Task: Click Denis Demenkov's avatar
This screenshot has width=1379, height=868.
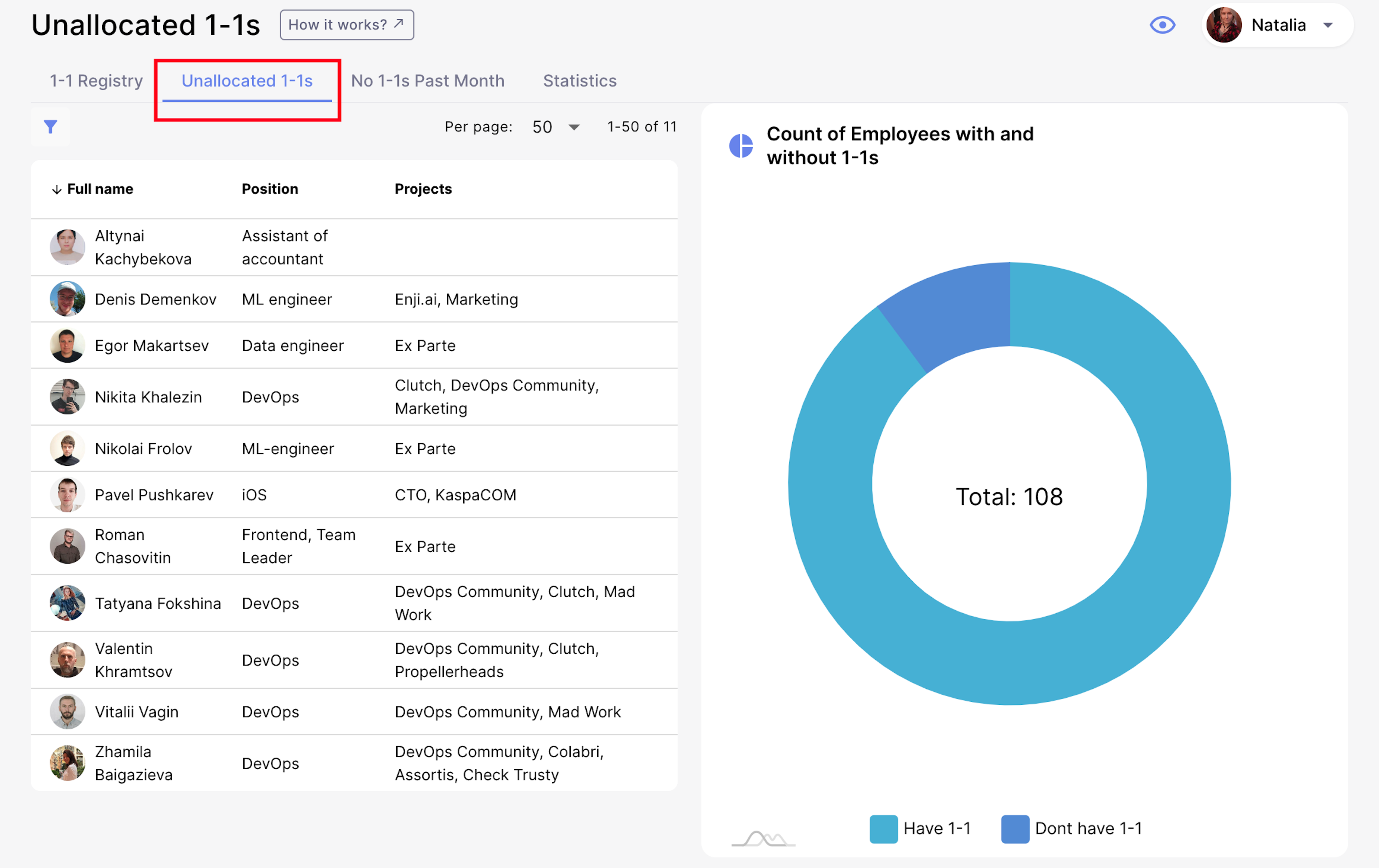Action: coord(67,299)
